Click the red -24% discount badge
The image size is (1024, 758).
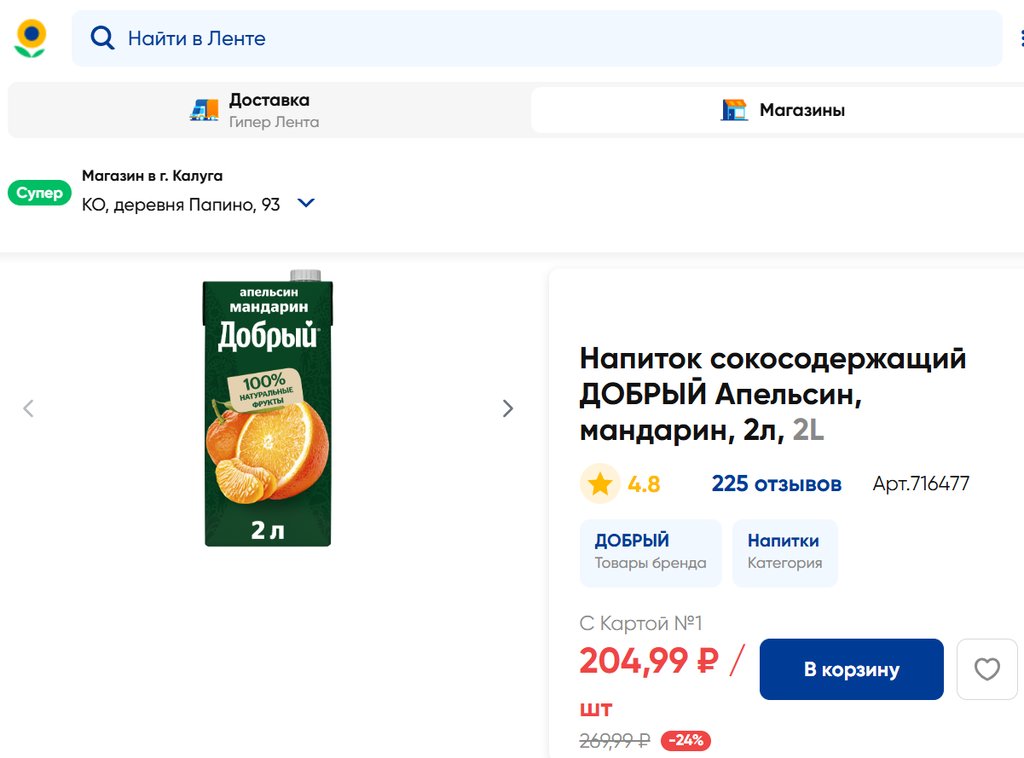pyautogui.click(x=686, y=741)
